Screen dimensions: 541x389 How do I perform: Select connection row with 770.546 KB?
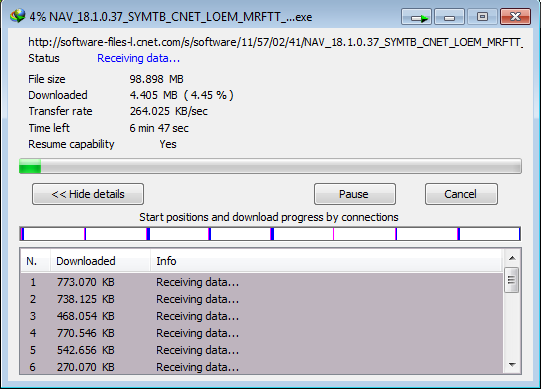[262, 333]
